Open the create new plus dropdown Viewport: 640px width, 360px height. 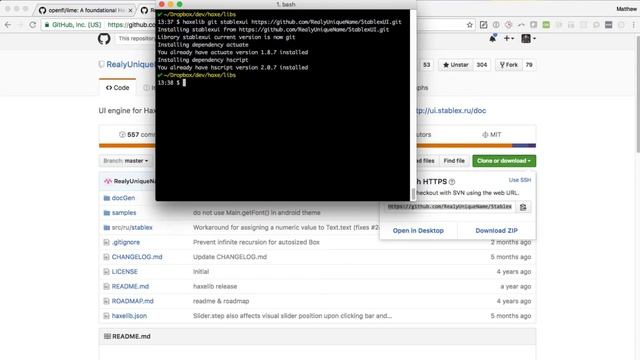pyautogui.click(x=509, y=38)
